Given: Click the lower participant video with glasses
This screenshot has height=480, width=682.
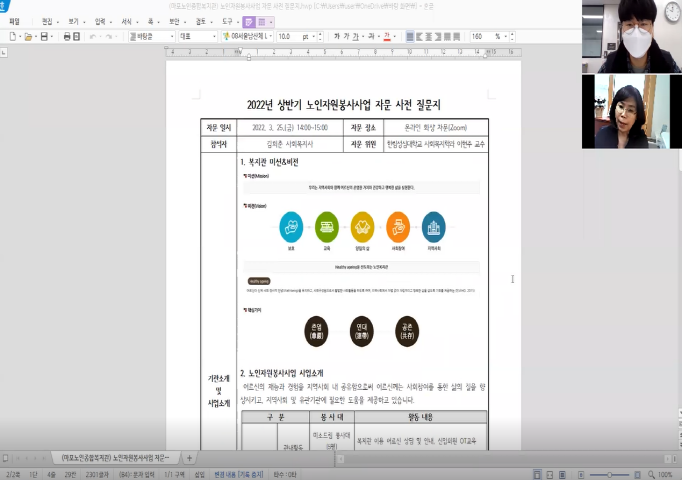Looking at the screenshot, I should click(x=632, y=111).
